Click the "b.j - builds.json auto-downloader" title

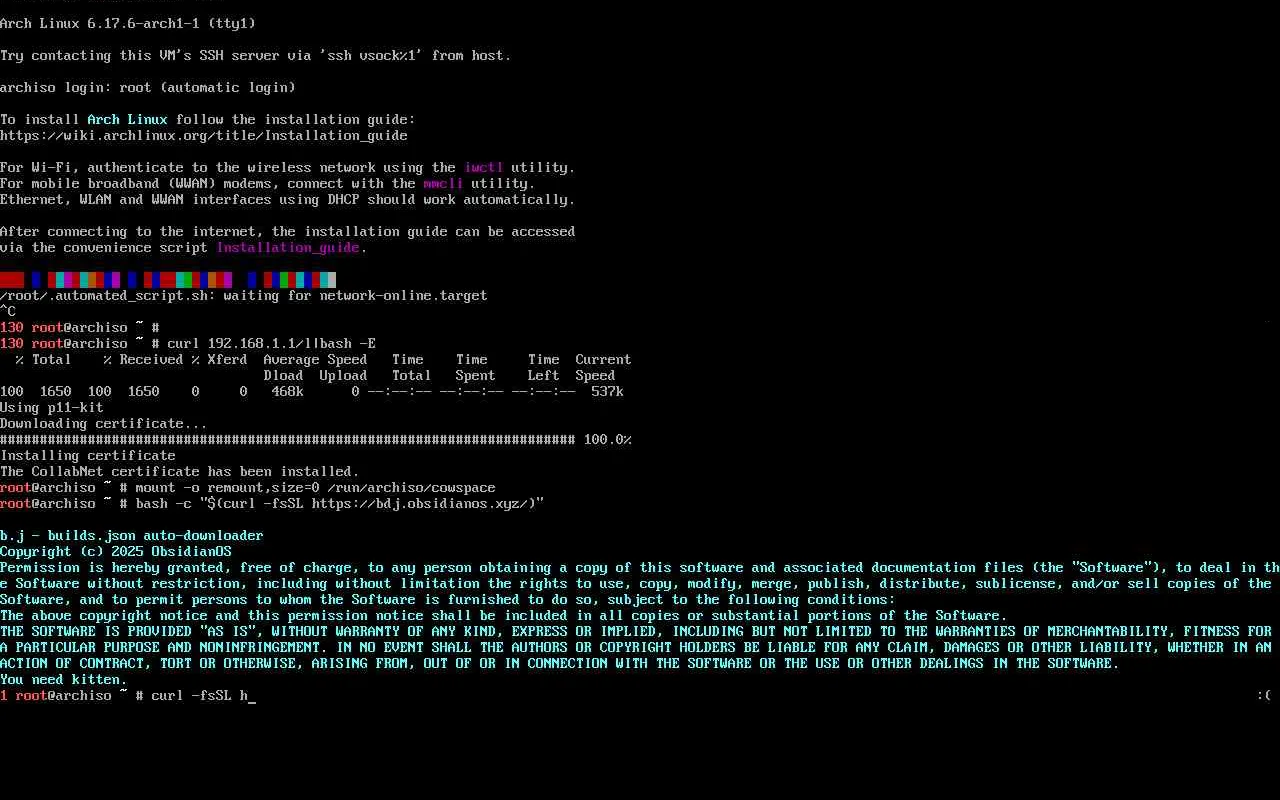point(132,535)
